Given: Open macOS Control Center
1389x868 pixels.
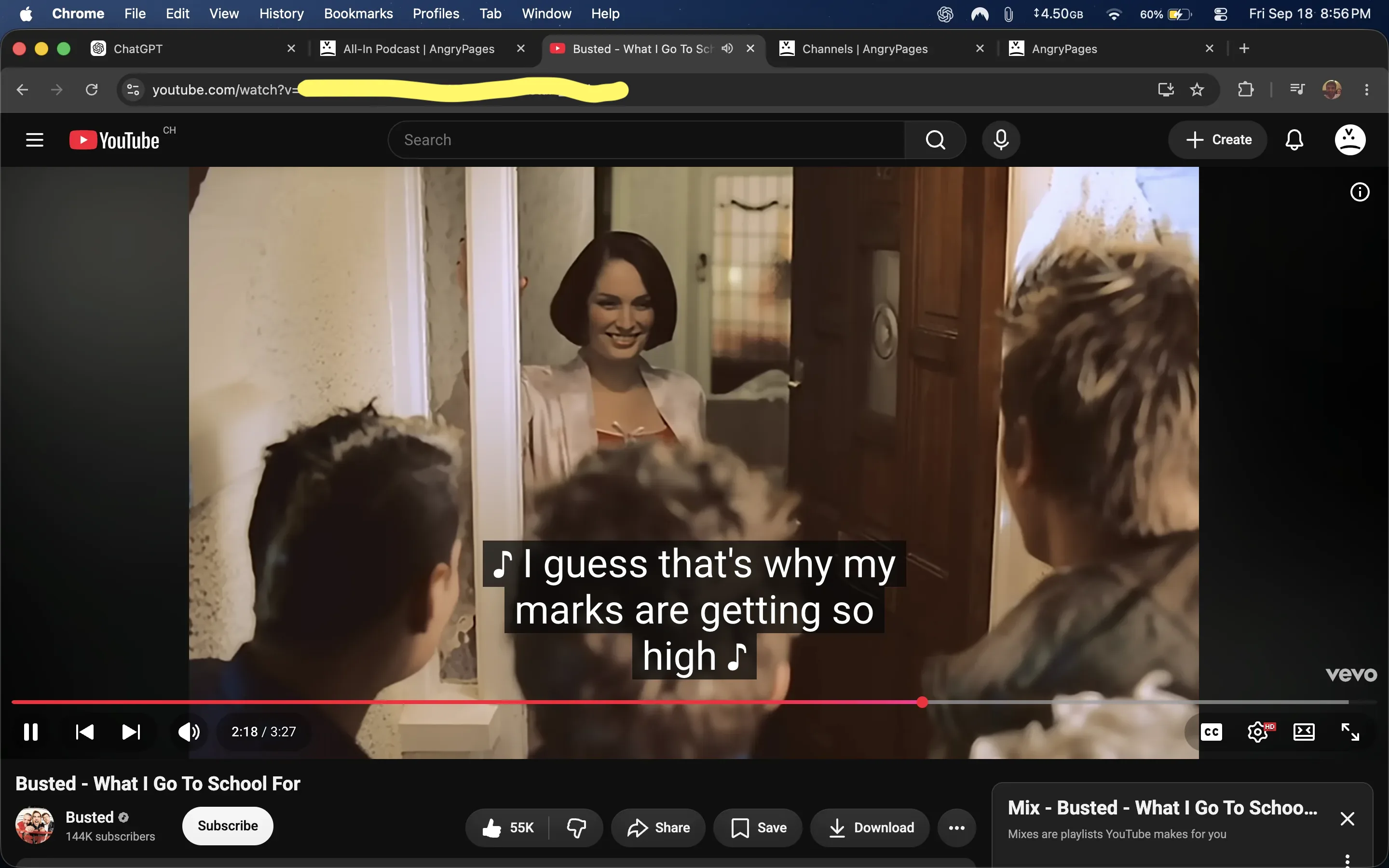Looking at the screenshot, I should coord(1220,14).
